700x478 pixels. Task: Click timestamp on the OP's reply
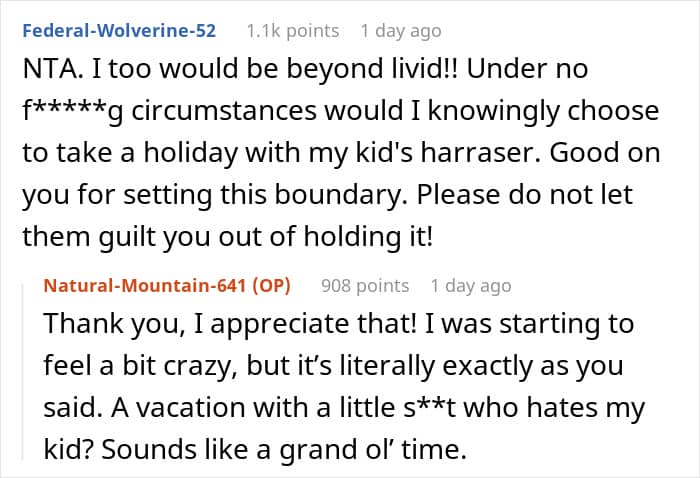point(471,285)
